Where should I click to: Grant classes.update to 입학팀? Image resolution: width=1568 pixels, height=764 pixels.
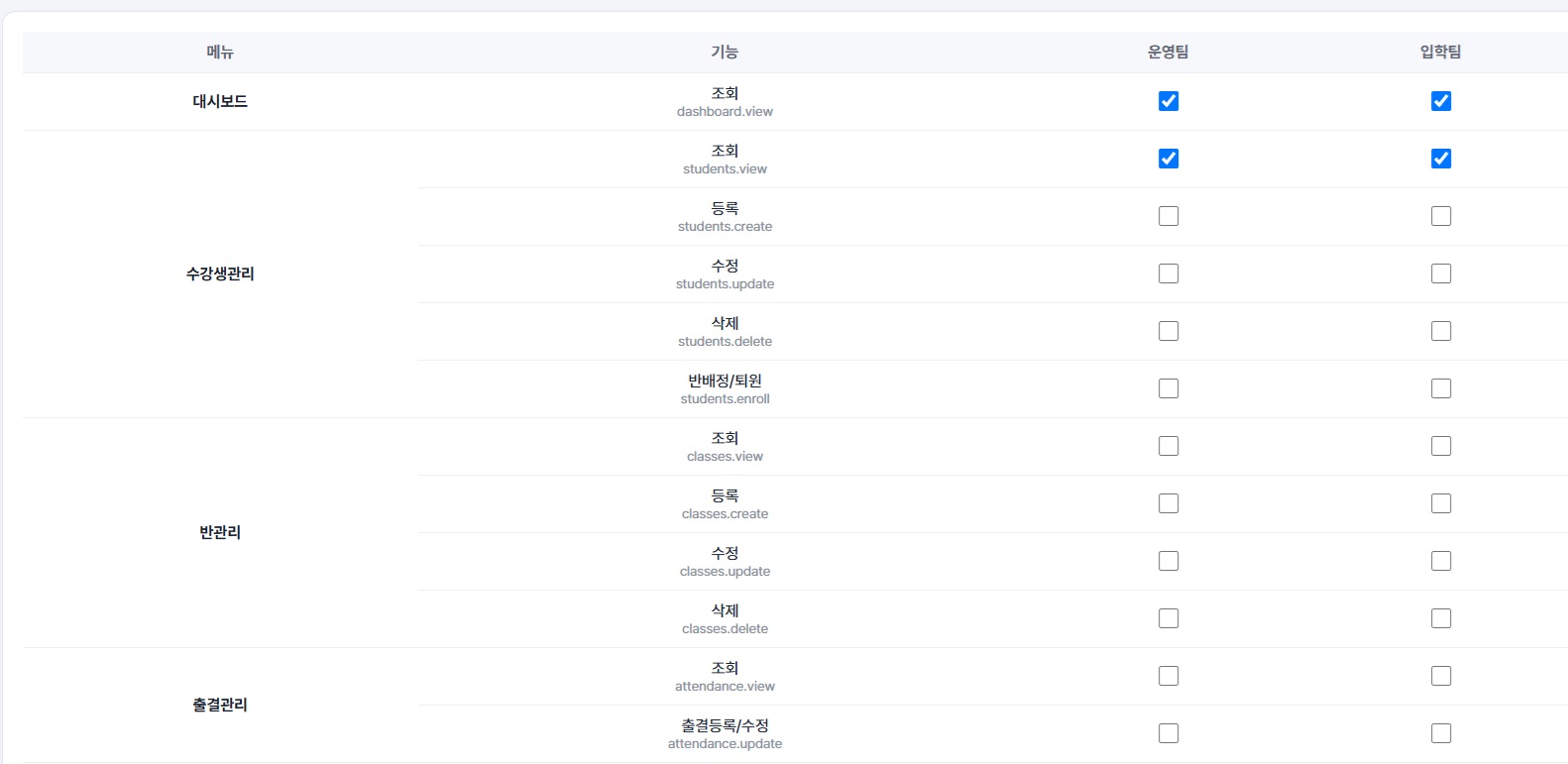click(1441, 561)
